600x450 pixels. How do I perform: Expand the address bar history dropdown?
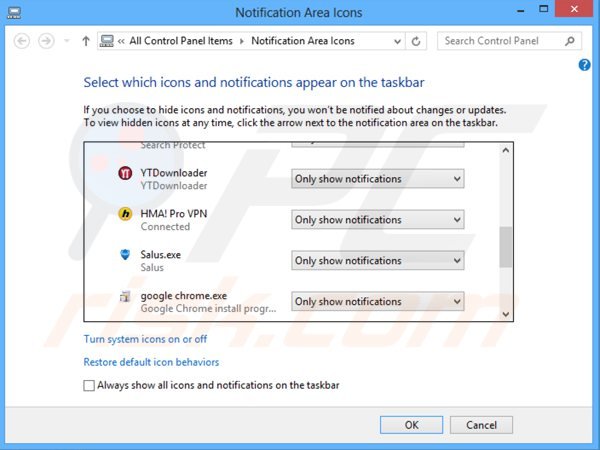click(398, 41)
